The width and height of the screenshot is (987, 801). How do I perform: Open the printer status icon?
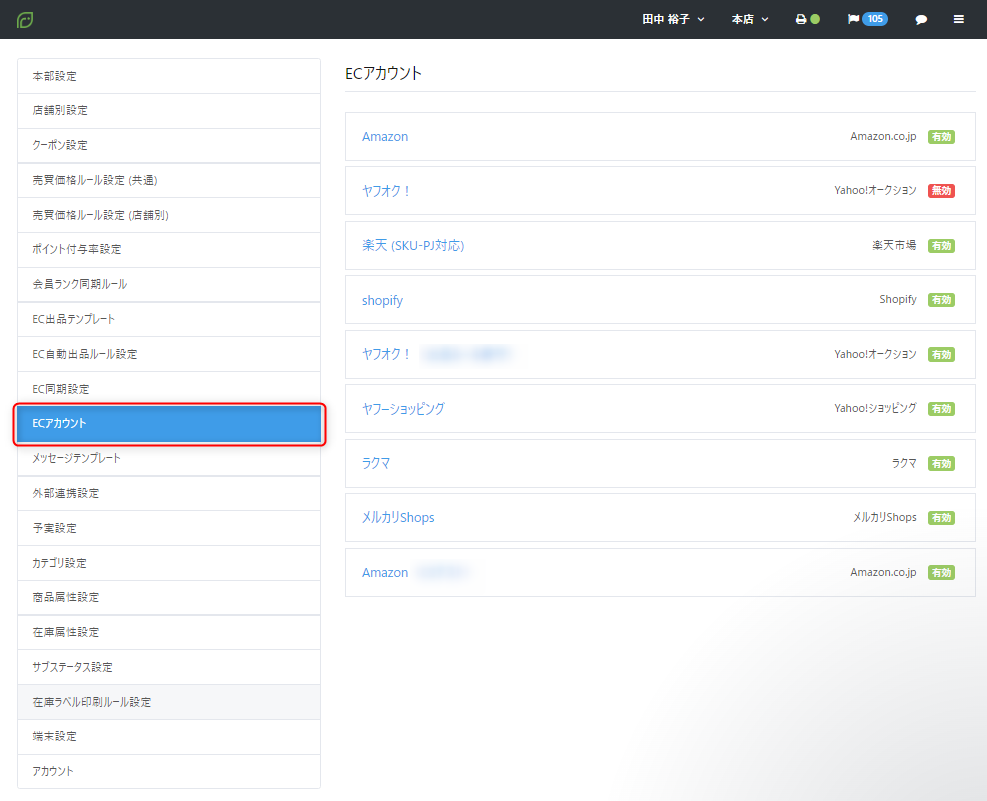(x=807, y=19)
